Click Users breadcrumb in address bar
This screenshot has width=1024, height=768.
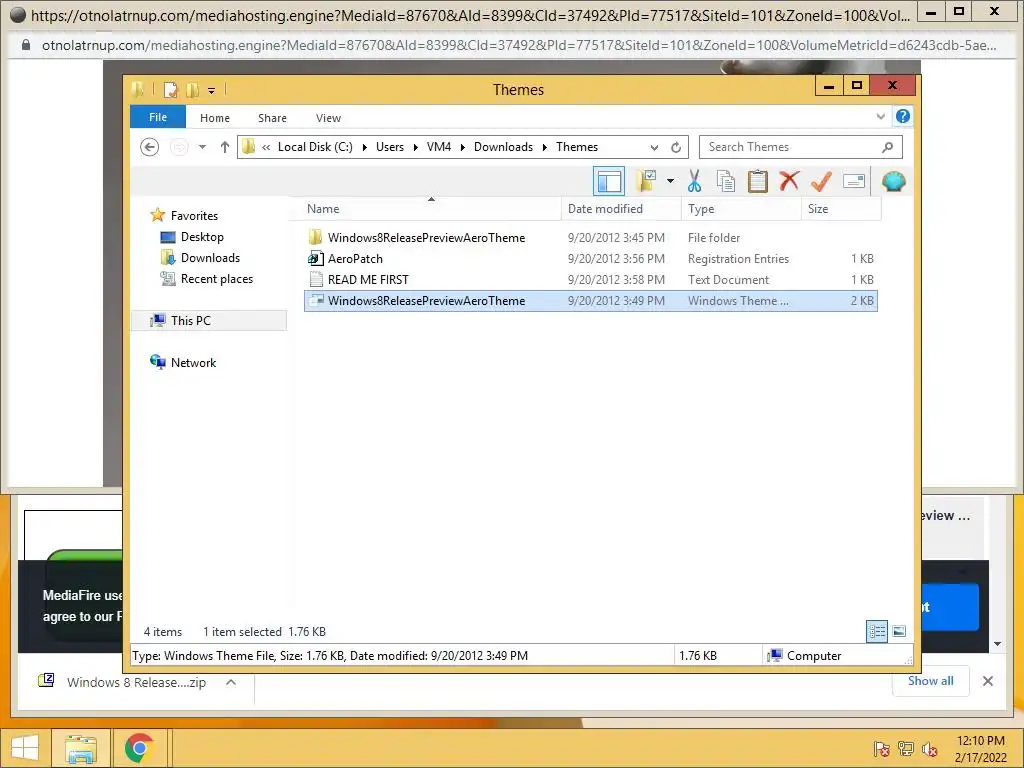pyautogui.click(x=390, y=147)
